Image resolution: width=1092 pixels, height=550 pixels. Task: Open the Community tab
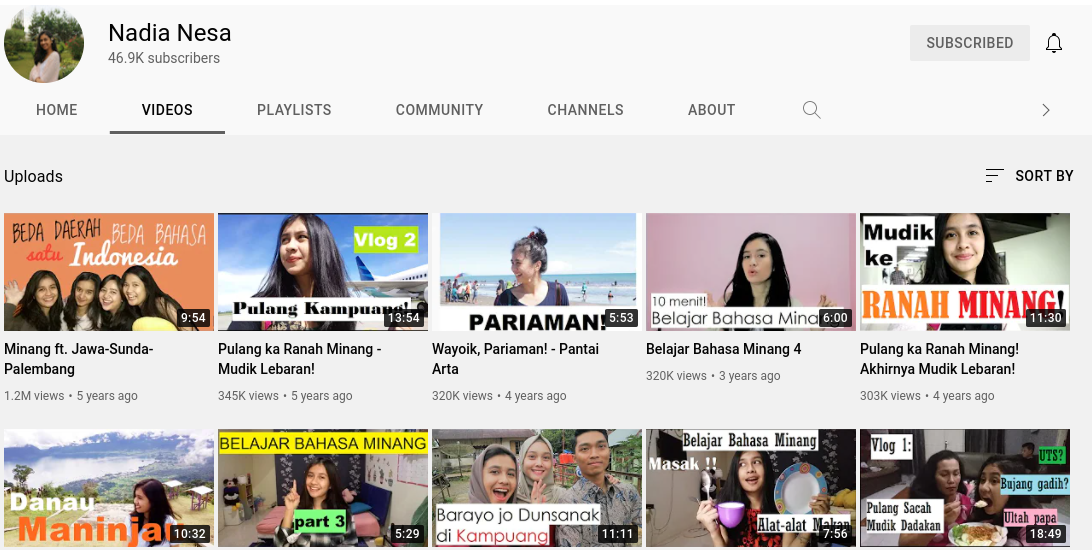[x=439, y=110]
